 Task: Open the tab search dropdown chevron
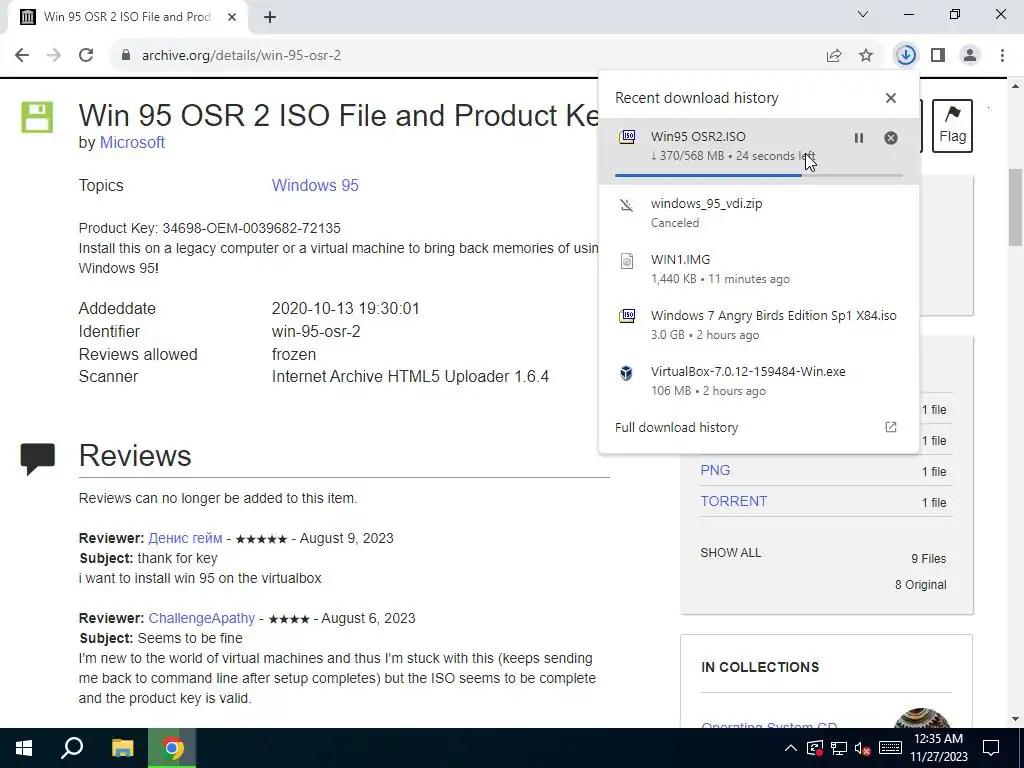click(863, 14)
